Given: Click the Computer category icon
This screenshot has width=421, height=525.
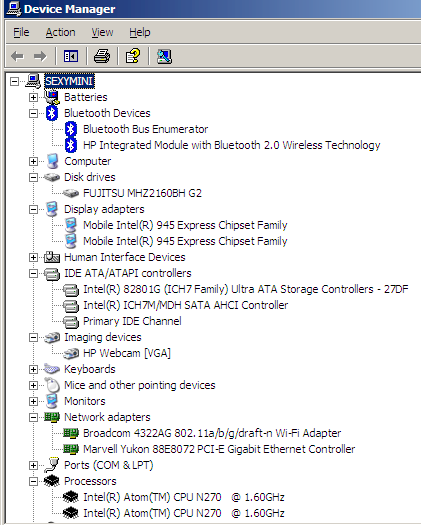Looking at the screenshot, I should point(52,161).
